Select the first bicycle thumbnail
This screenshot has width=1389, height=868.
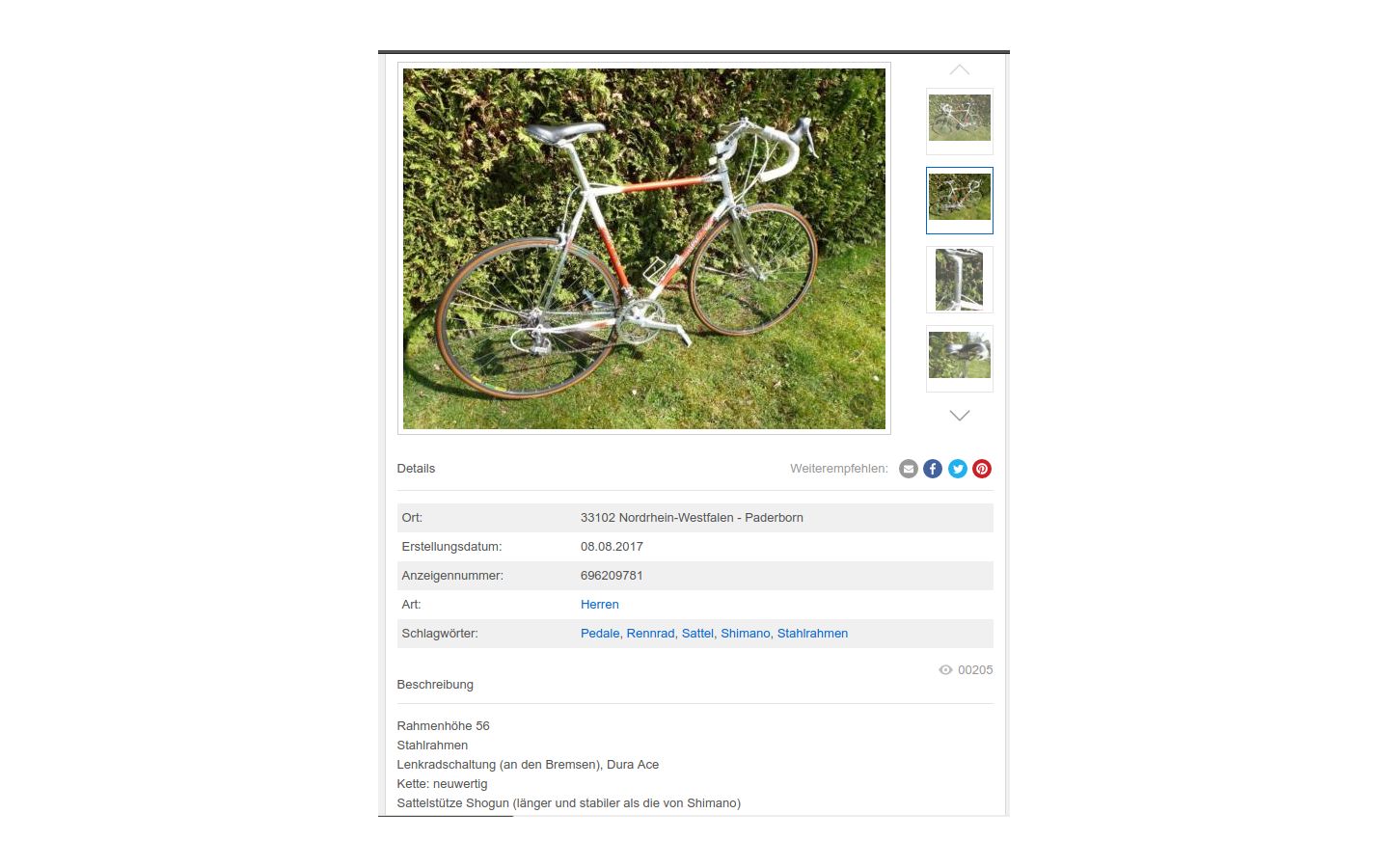click(960, 122)
